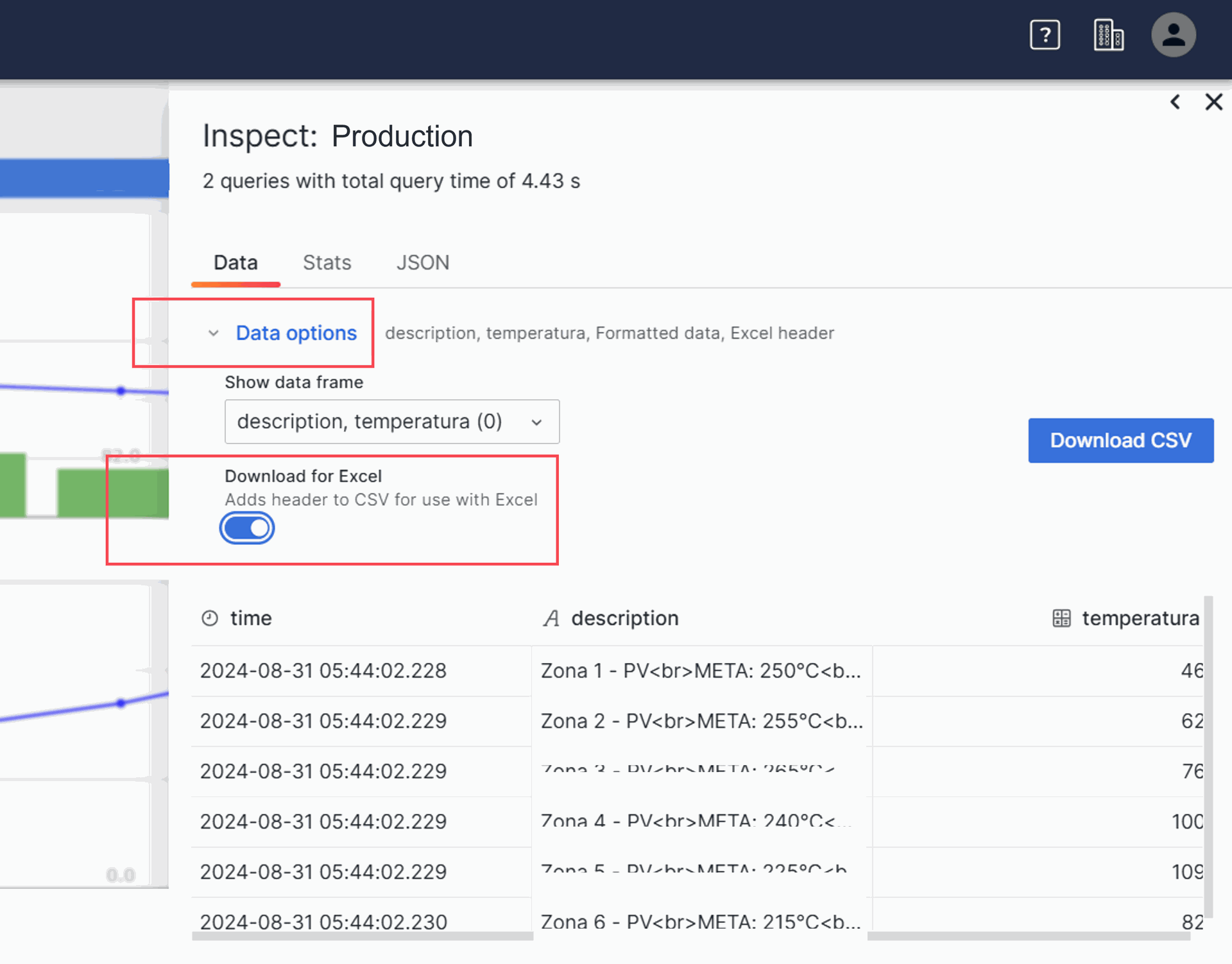Click the vertical table scrollbar
This screenshot has height=964, width=1232.
point(1208,757)
